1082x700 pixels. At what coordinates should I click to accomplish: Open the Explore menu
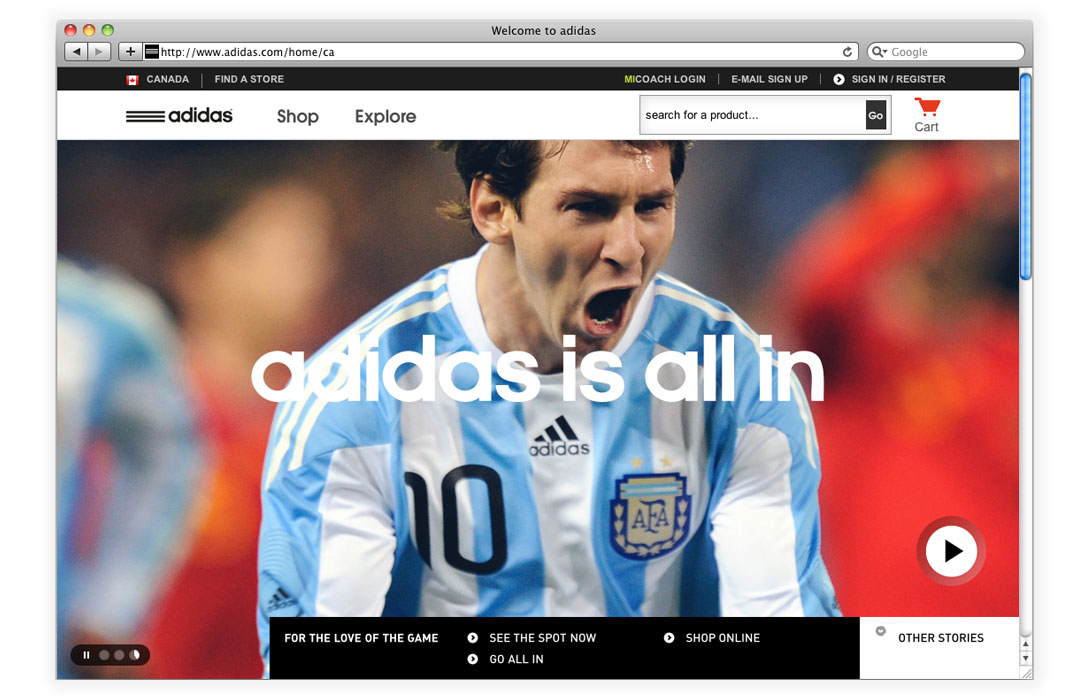coord(385,116)
